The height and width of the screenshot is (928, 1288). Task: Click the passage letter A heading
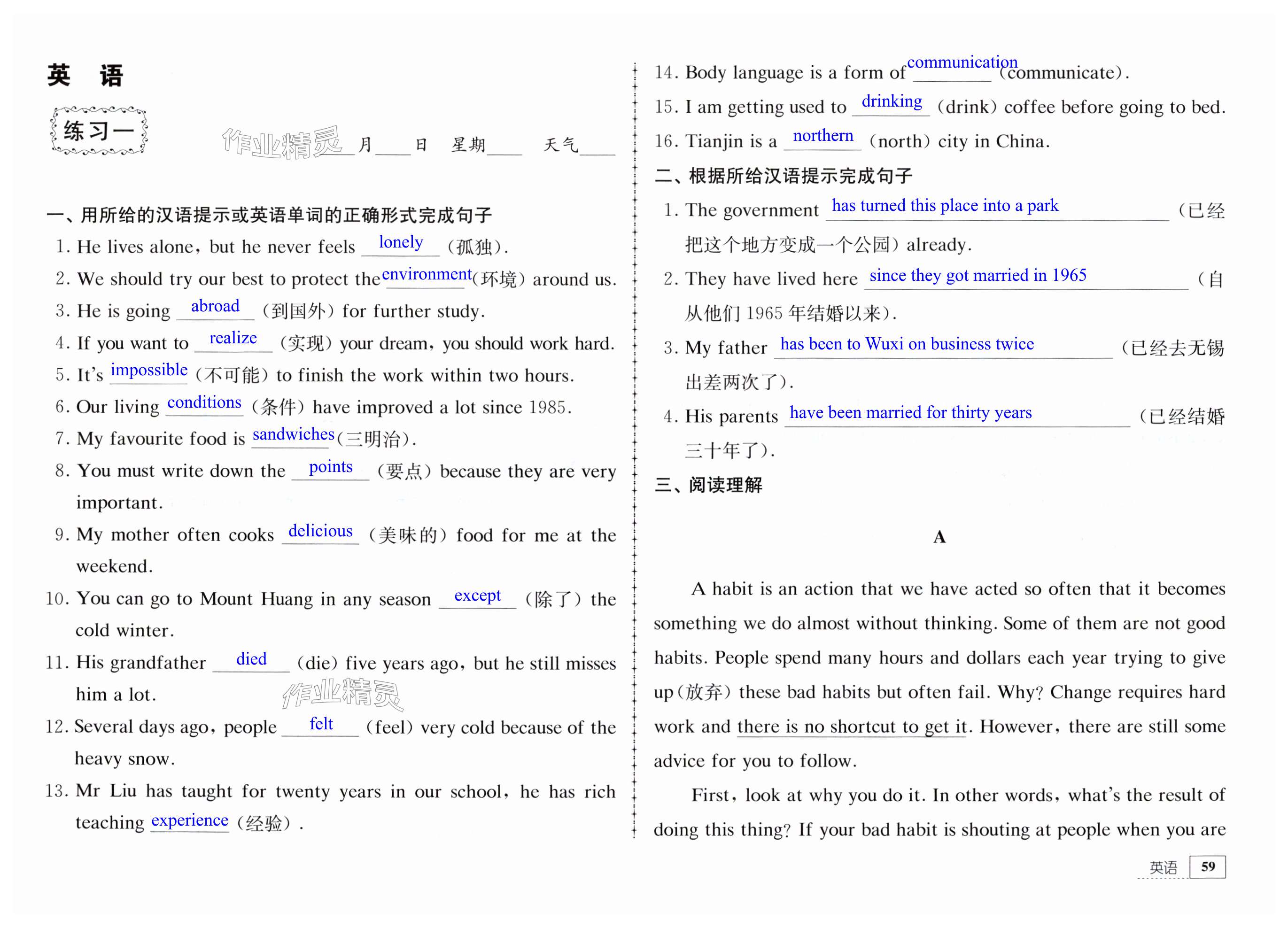[939, 537]
